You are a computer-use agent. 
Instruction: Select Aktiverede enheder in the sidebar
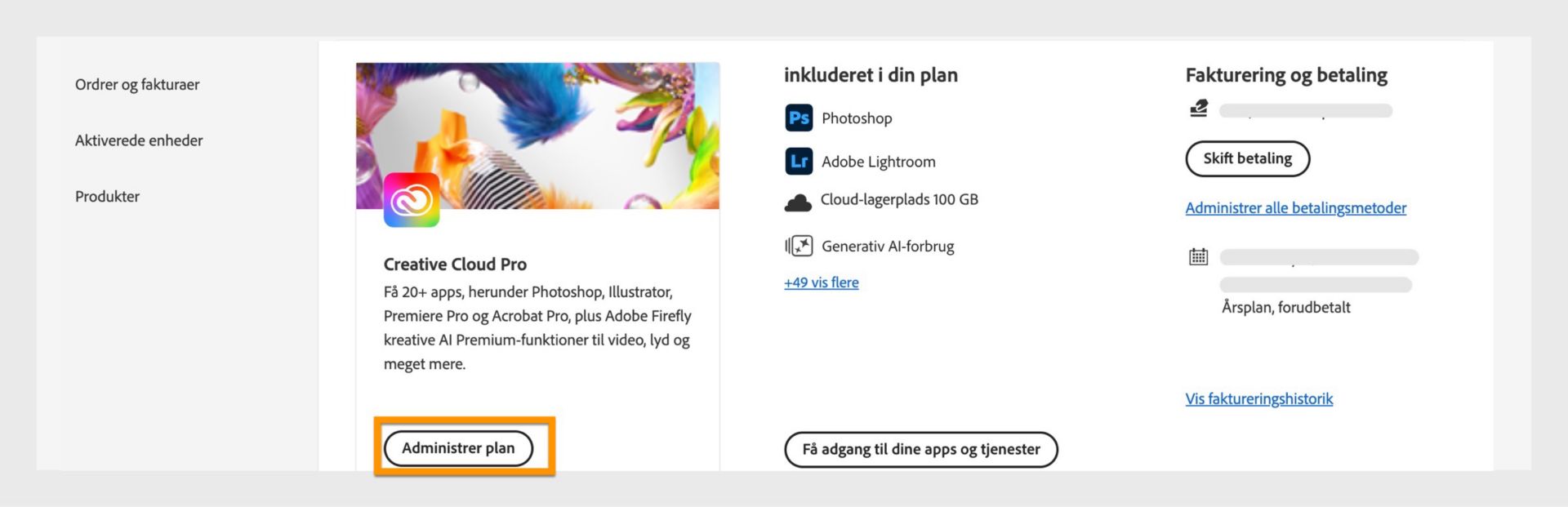[139, 140]
